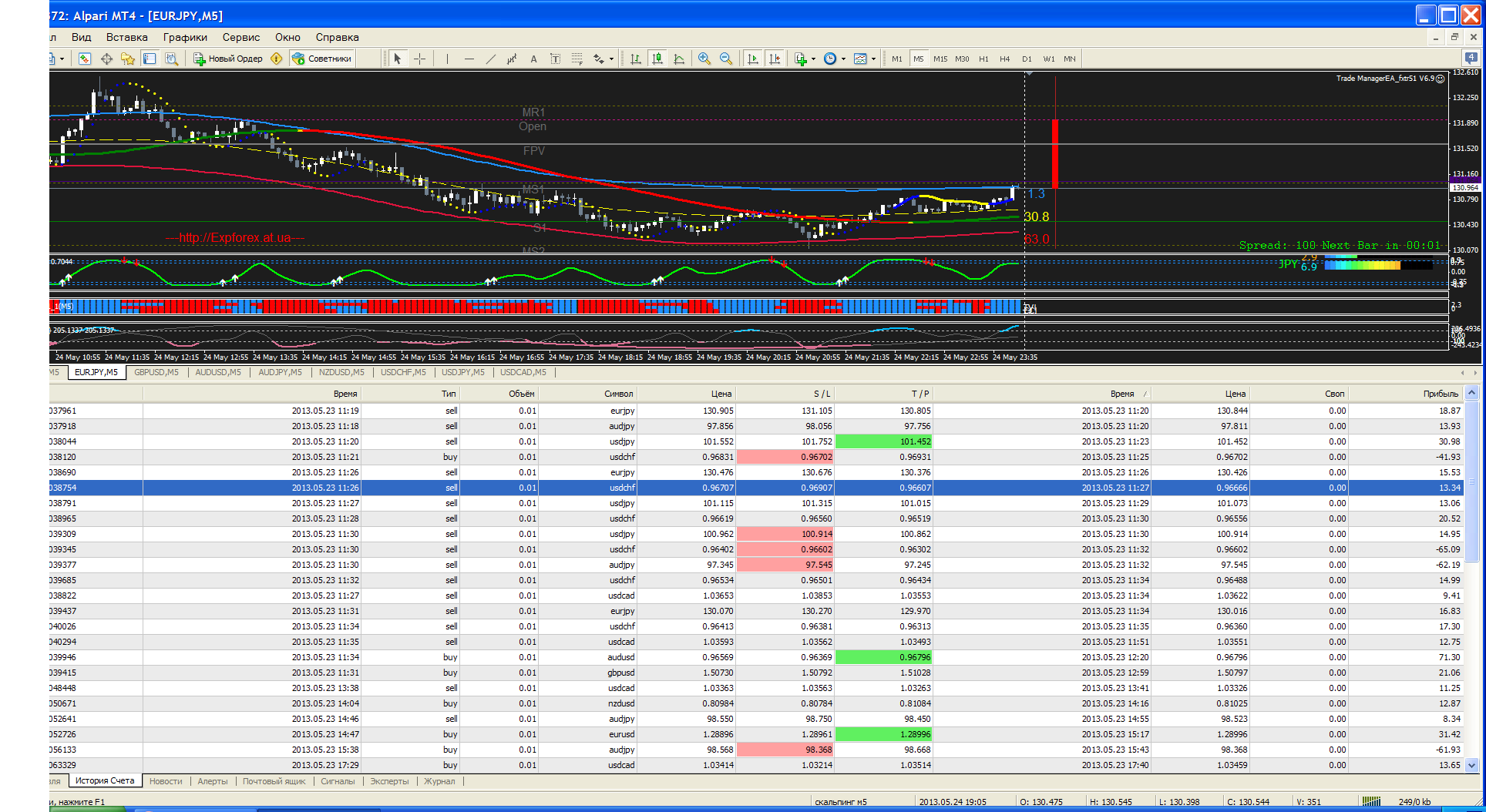Zoom out of the chart
The height and width of the screenshot is (812, 1486).
tap(725, 59)
